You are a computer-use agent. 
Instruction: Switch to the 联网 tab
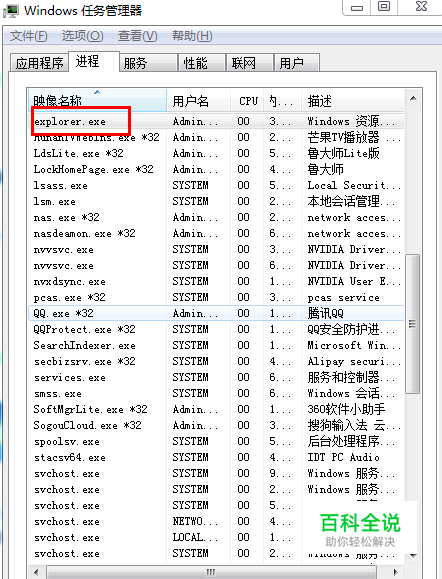(x=250, y=63)
